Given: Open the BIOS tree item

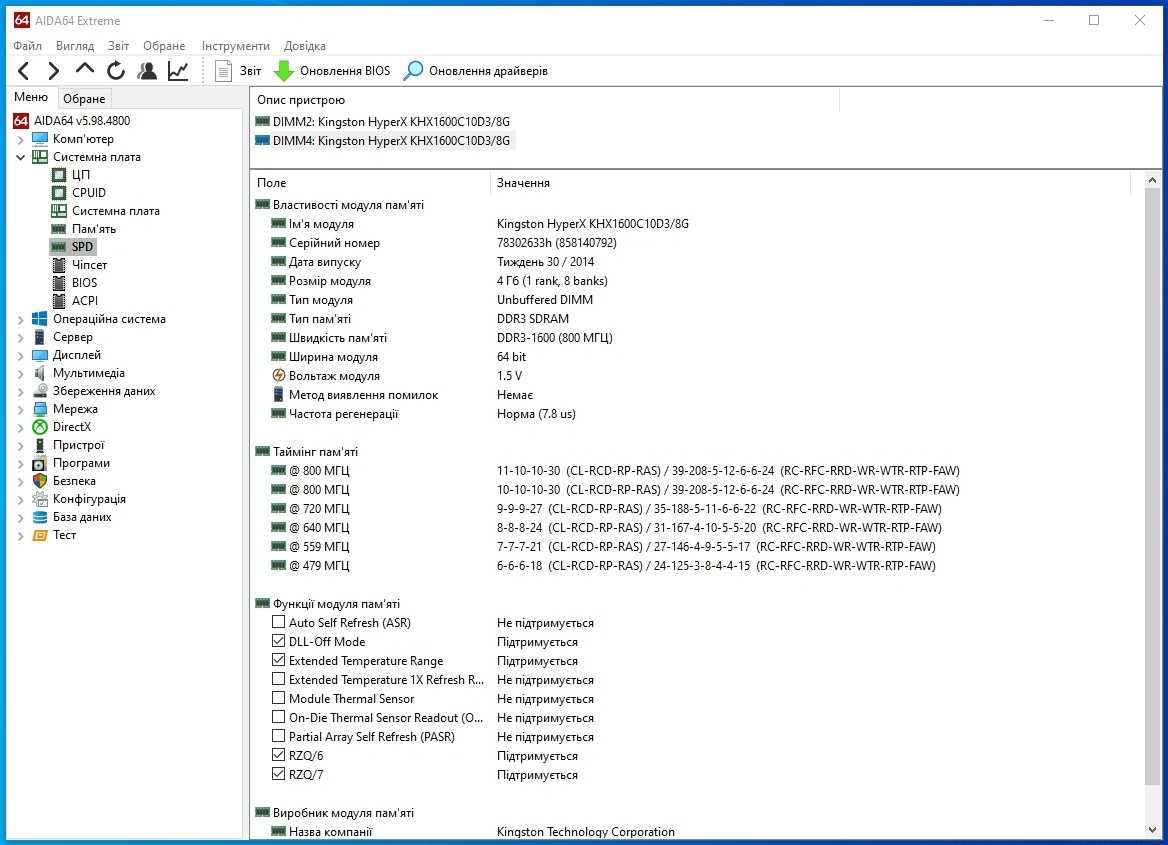Looking at the screenshot, I should click(x=84, y=282).
